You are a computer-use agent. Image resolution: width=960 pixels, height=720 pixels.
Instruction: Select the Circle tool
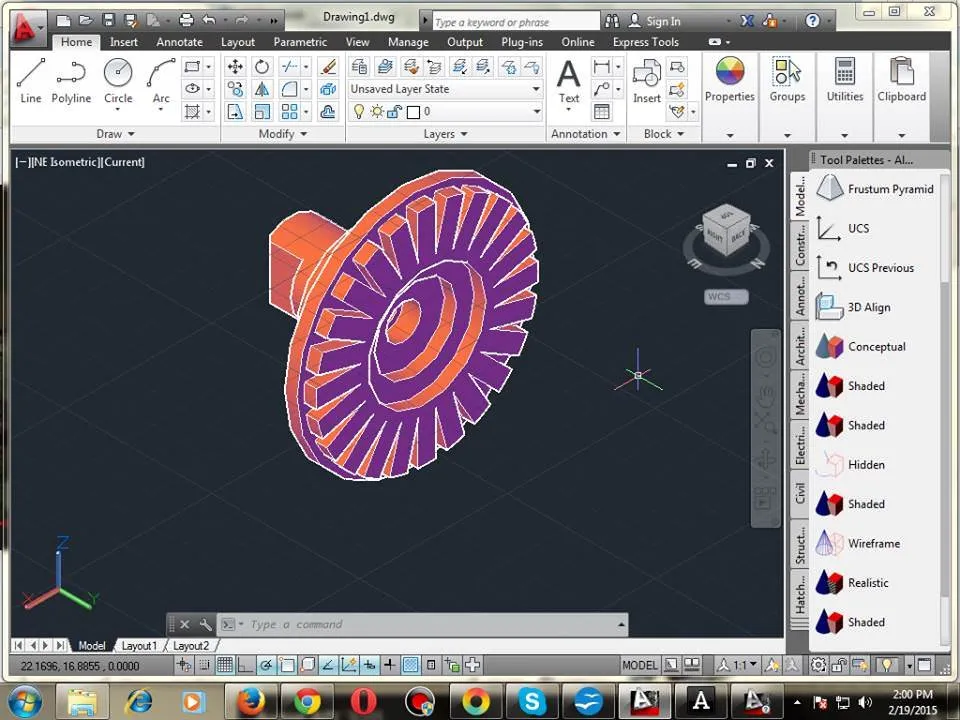click(118, 80)
